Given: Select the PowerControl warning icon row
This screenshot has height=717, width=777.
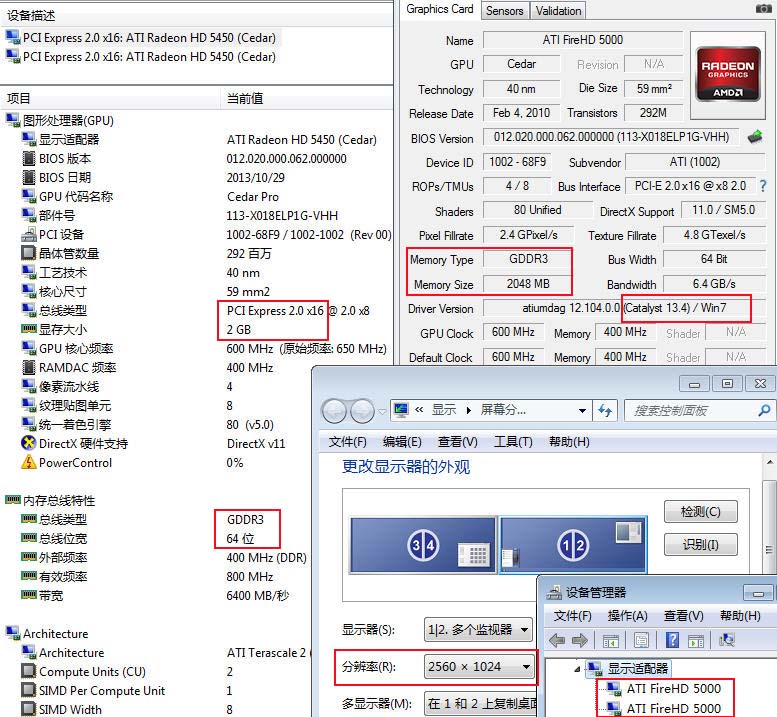Looking at the screenshot, I should coord(29,462).
